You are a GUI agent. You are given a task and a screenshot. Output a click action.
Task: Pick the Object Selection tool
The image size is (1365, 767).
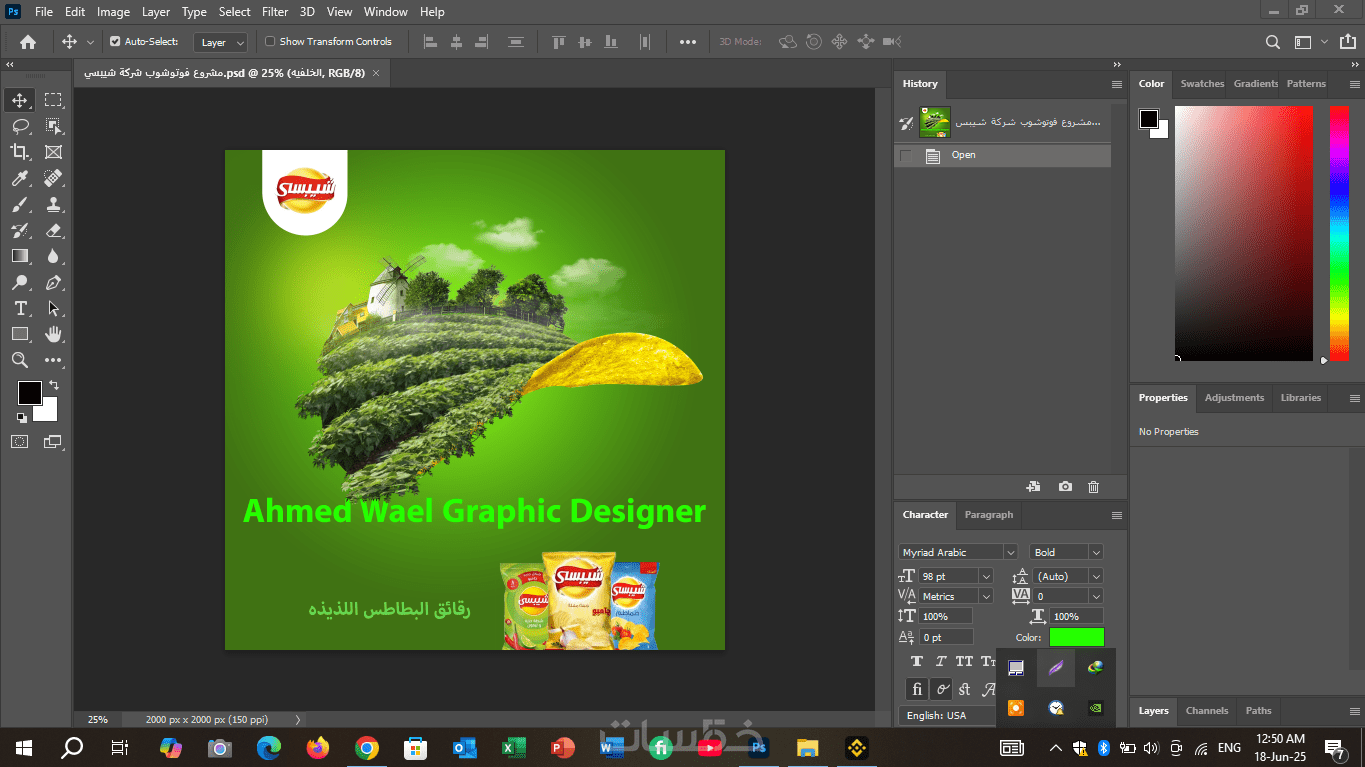[x=53, y=126]
